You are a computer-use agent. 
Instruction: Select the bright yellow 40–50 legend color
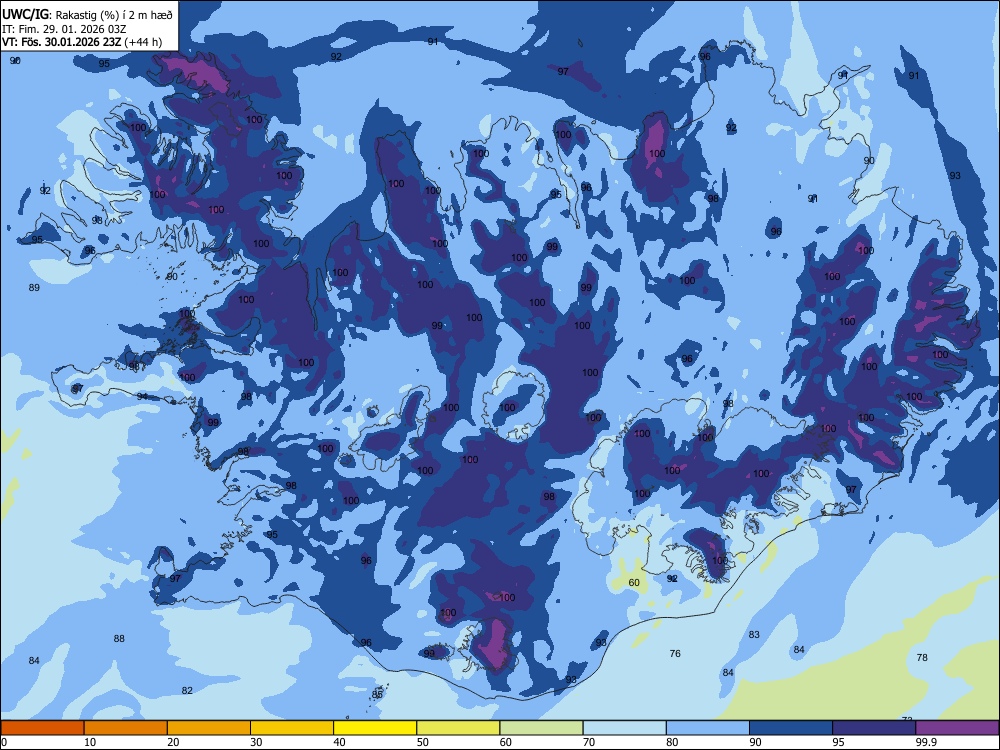coord(375,728)
